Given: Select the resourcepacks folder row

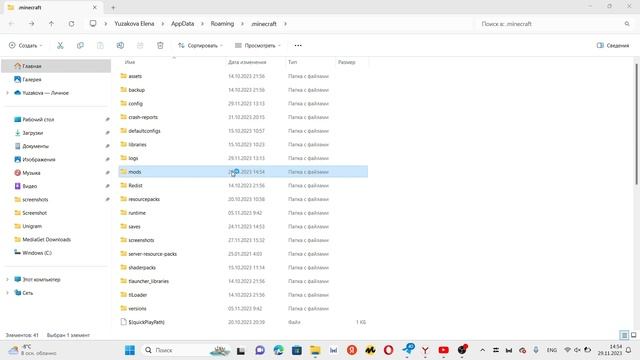Looking at the screenshot, I should pos(243,199).
